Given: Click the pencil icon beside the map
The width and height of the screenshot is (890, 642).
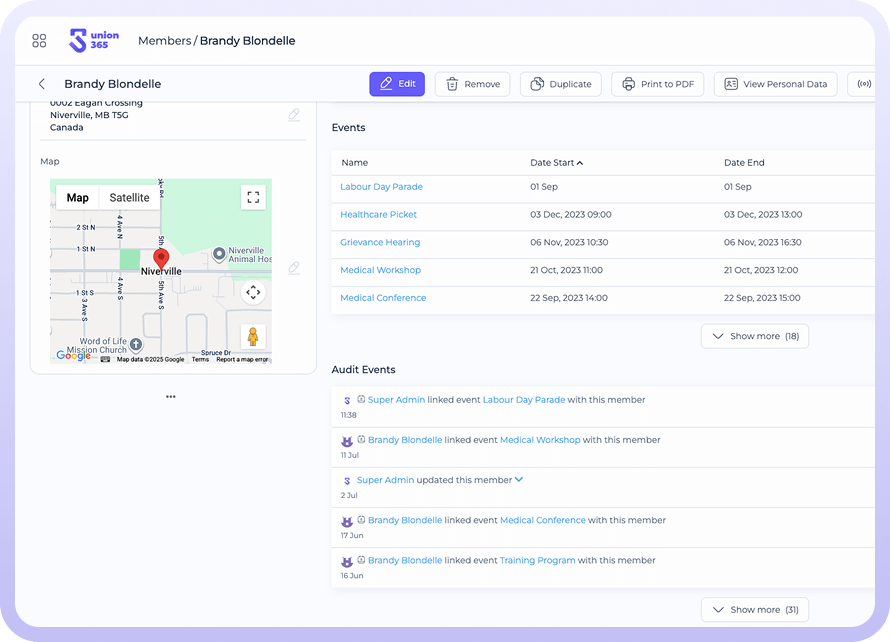Looking at the screenshot, I should pyautogui.click(x=294, y=268).
